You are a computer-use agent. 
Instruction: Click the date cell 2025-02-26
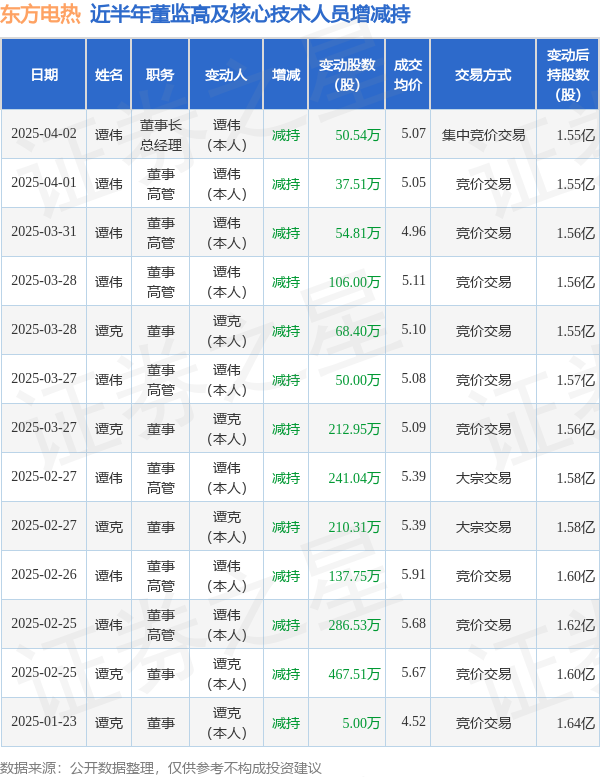click(44, 575)
